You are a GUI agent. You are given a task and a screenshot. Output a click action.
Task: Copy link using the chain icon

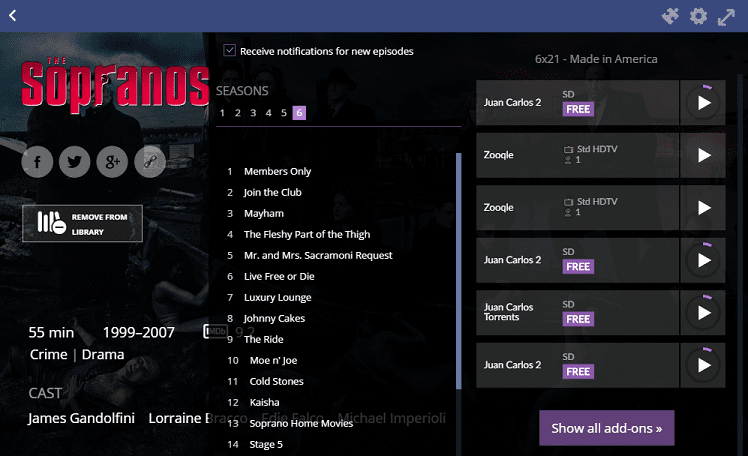pyautogui.click(x=150, y=162)
